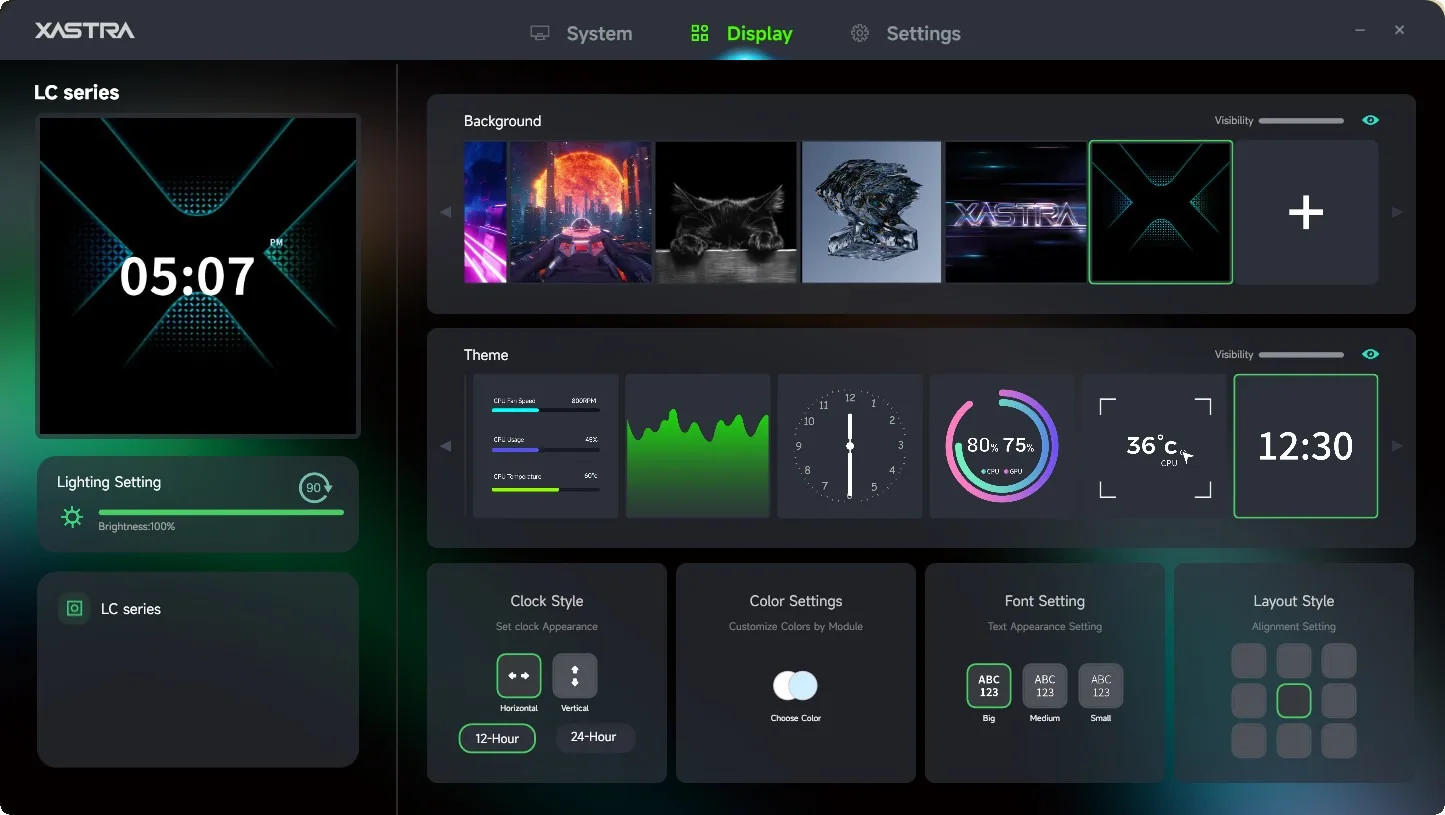The width and height of the screenshot is (1445, 815).
Task: Select the Vertical clock style icon
Action: point(575,676)
